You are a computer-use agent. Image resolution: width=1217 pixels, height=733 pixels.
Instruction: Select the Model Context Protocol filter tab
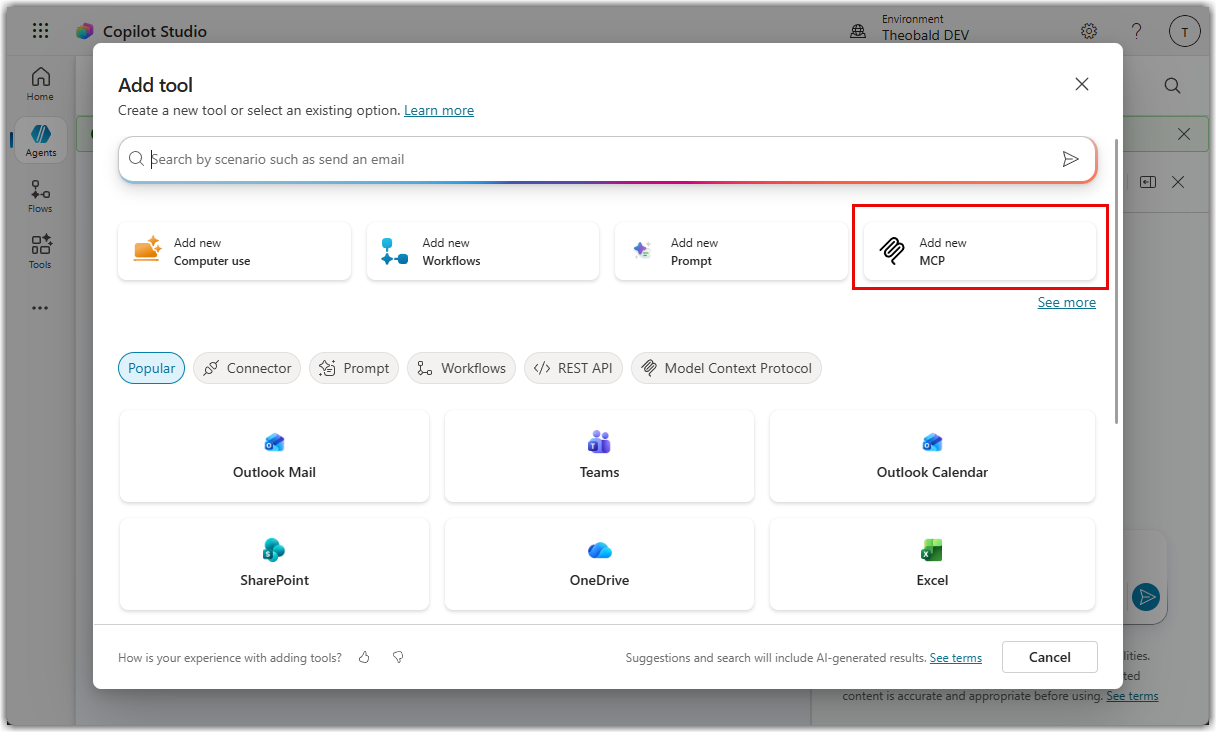tap(726, 368)
